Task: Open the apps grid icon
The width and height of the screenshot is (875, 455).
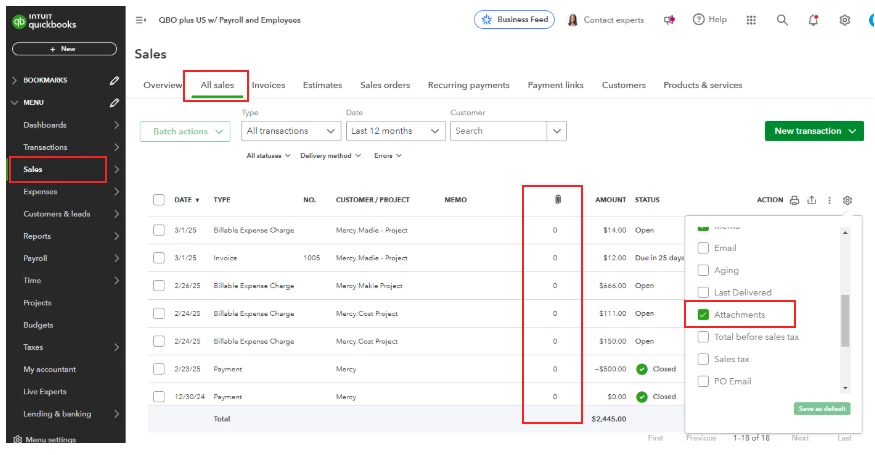Action: (751, 20)
